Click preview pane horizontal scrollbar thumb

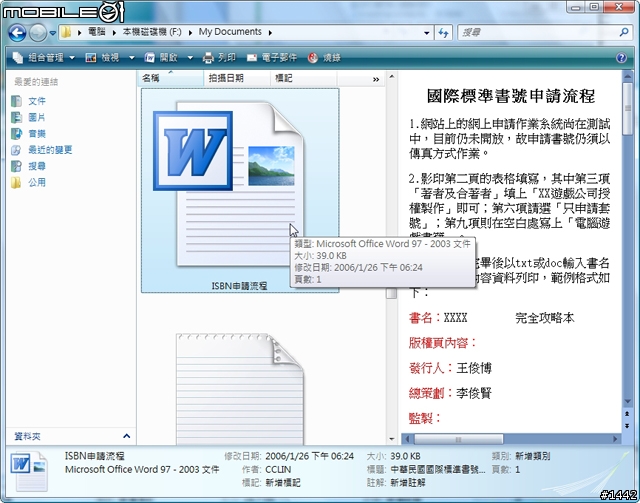tap(459, 439)
